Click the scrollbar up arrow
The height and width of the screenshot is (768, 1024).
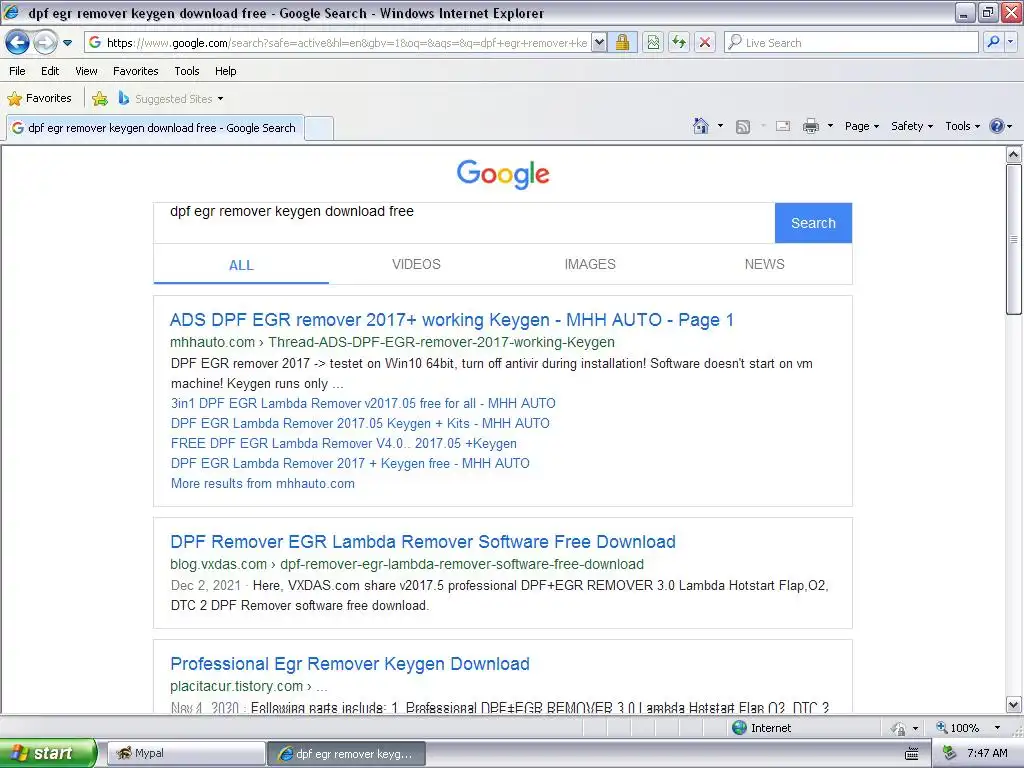click(1013, 155)
